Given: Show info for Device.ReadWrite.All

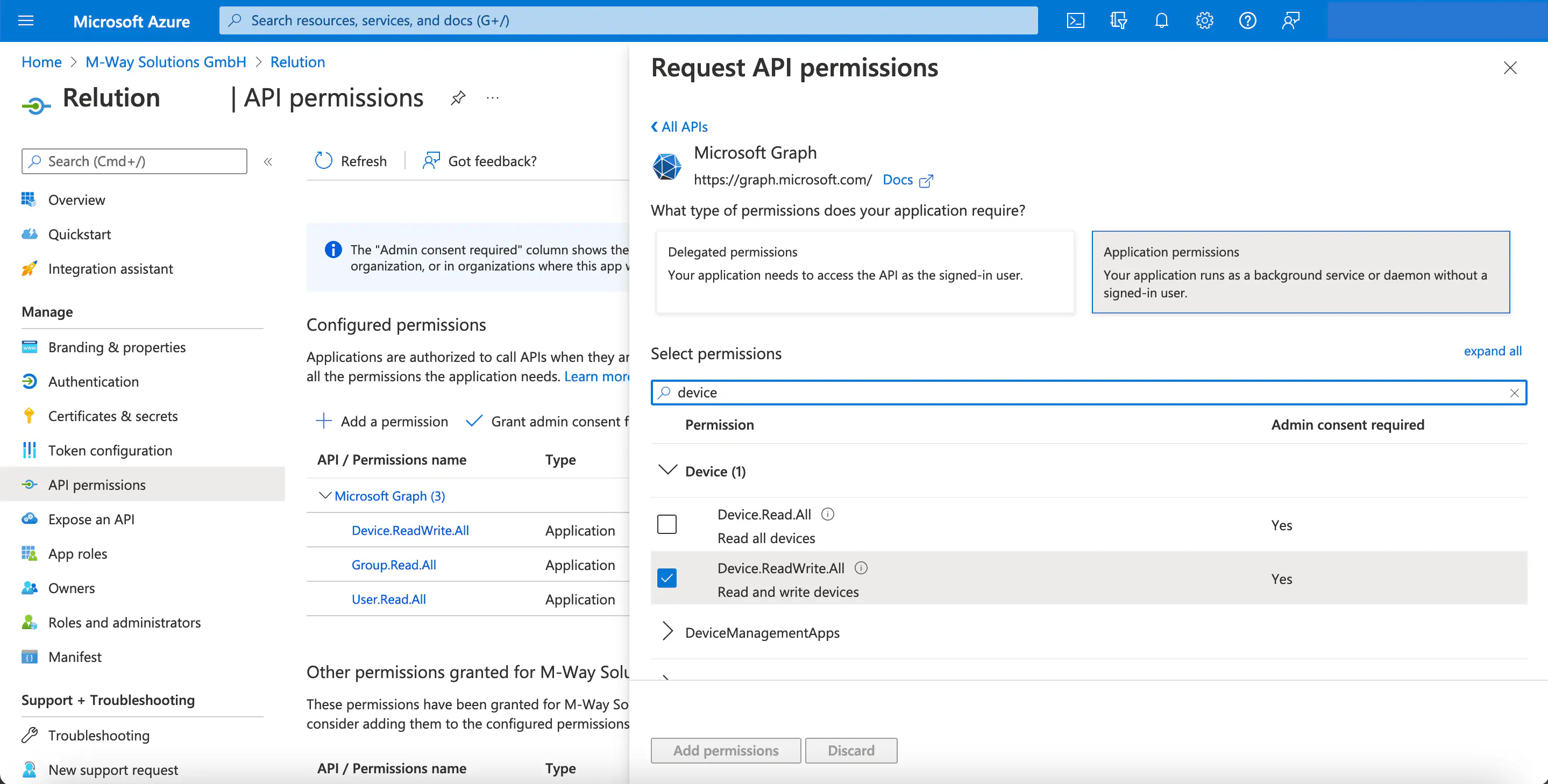Looking at the screenshot, I should [x=861, y=568].
